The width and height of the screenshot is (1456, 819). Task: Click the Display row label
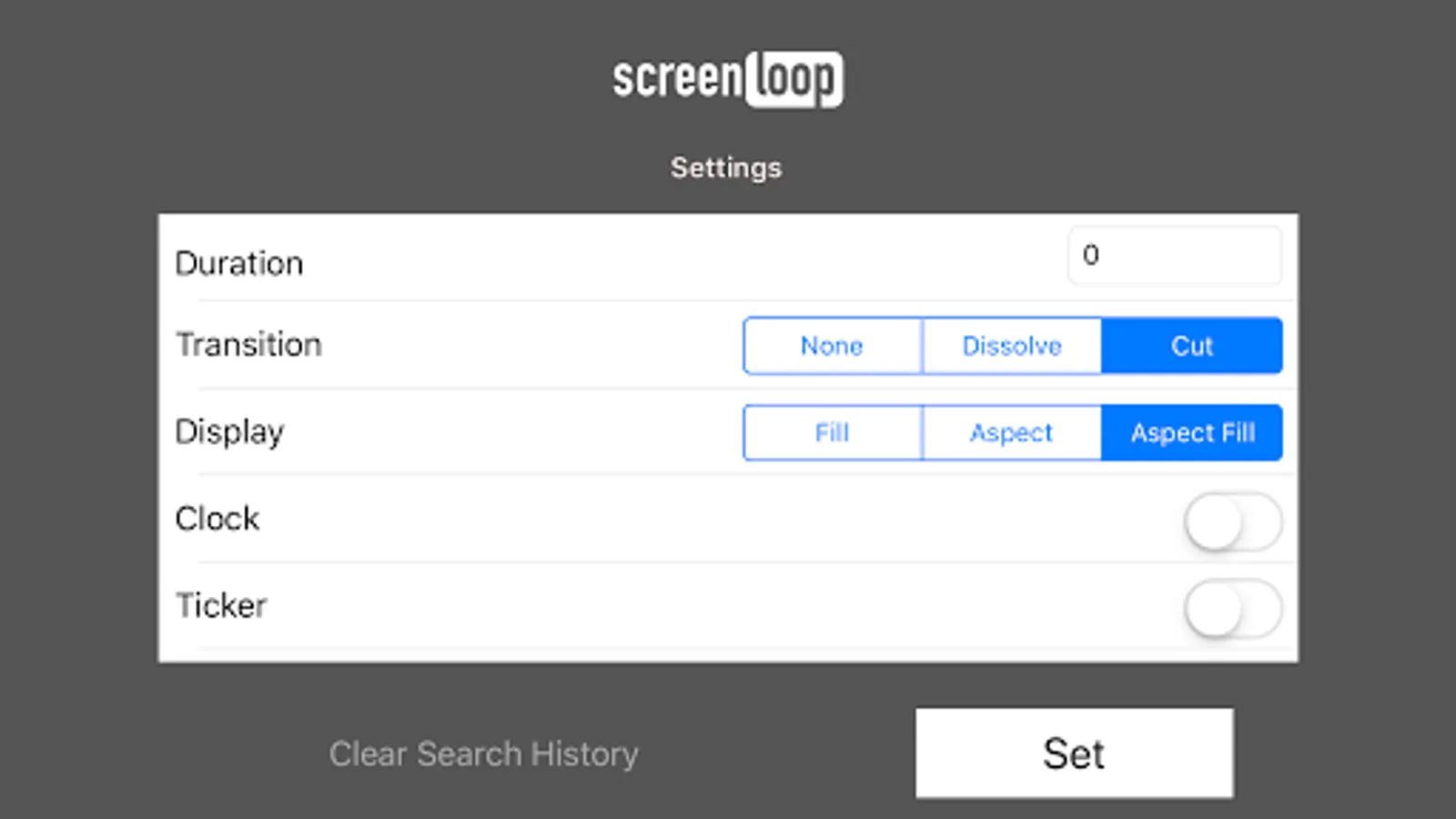pyautogui.click(x=229, y=431)
